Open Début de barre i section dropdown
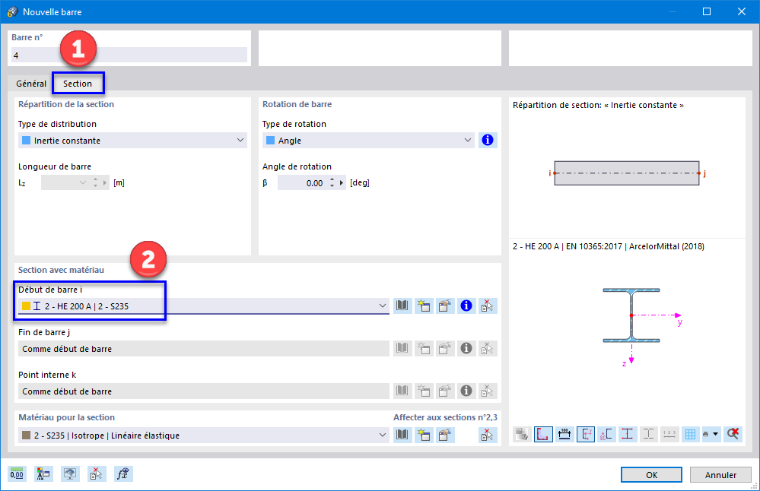The width and height of the screenshot is (760, 491). point(204,306)
